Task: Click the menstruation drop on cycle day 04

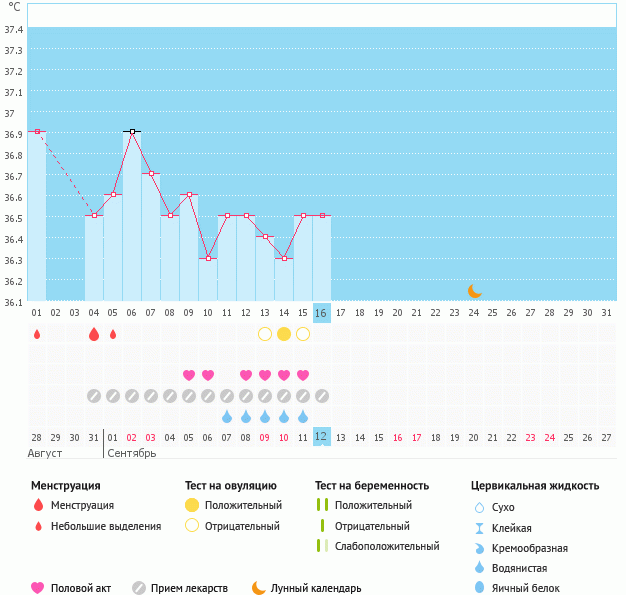Action: tap(94, 334)
